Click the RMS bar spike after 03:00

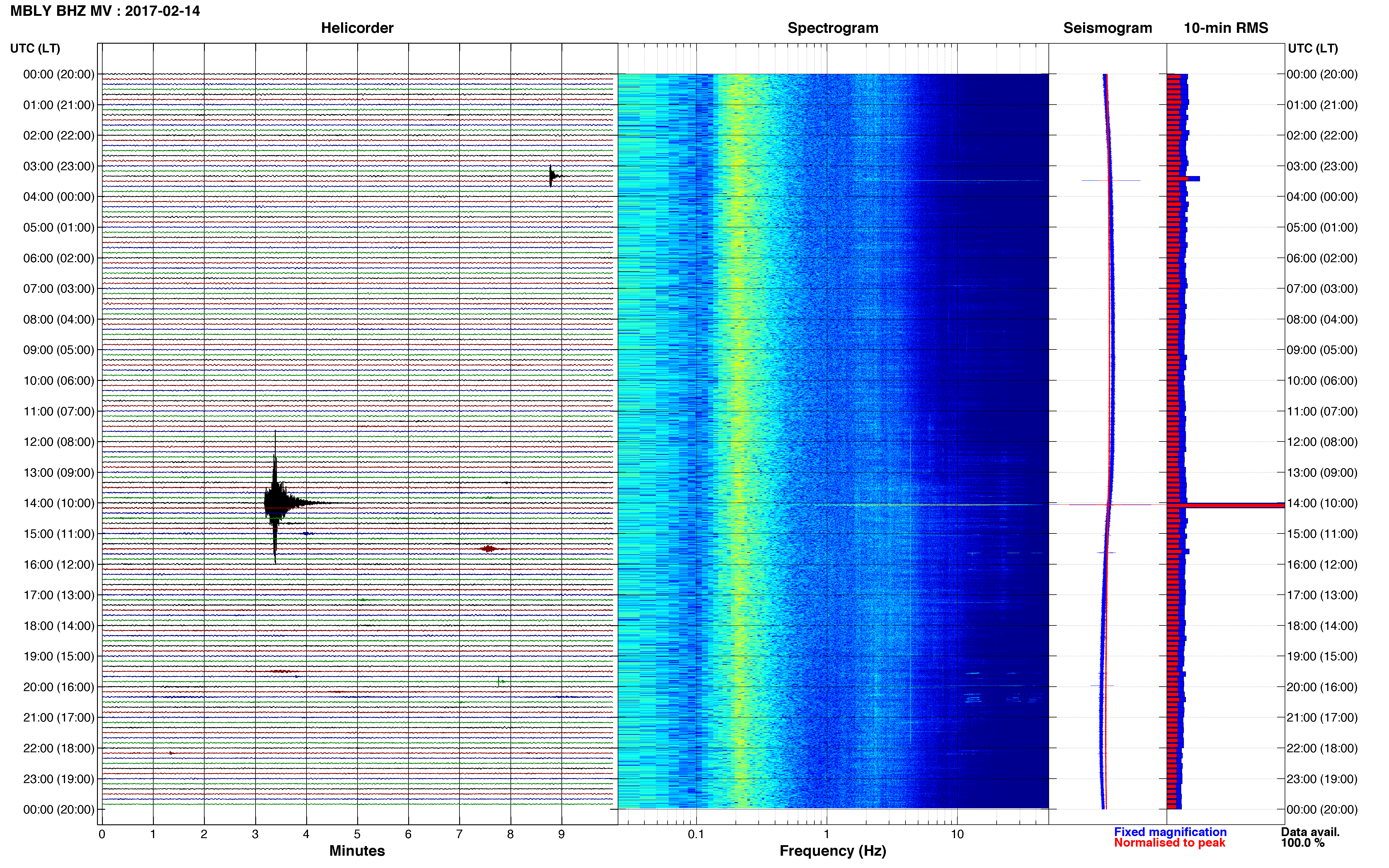1183,178
